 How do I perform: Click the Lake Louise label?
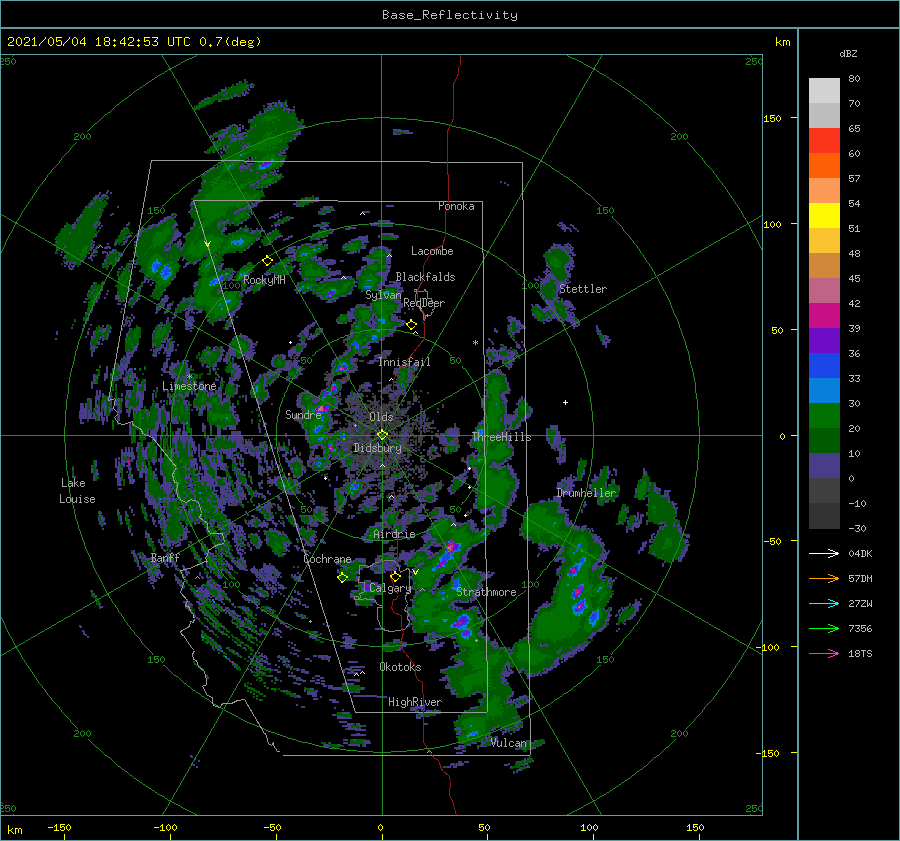pyautogui.click(x=77, y=491)
